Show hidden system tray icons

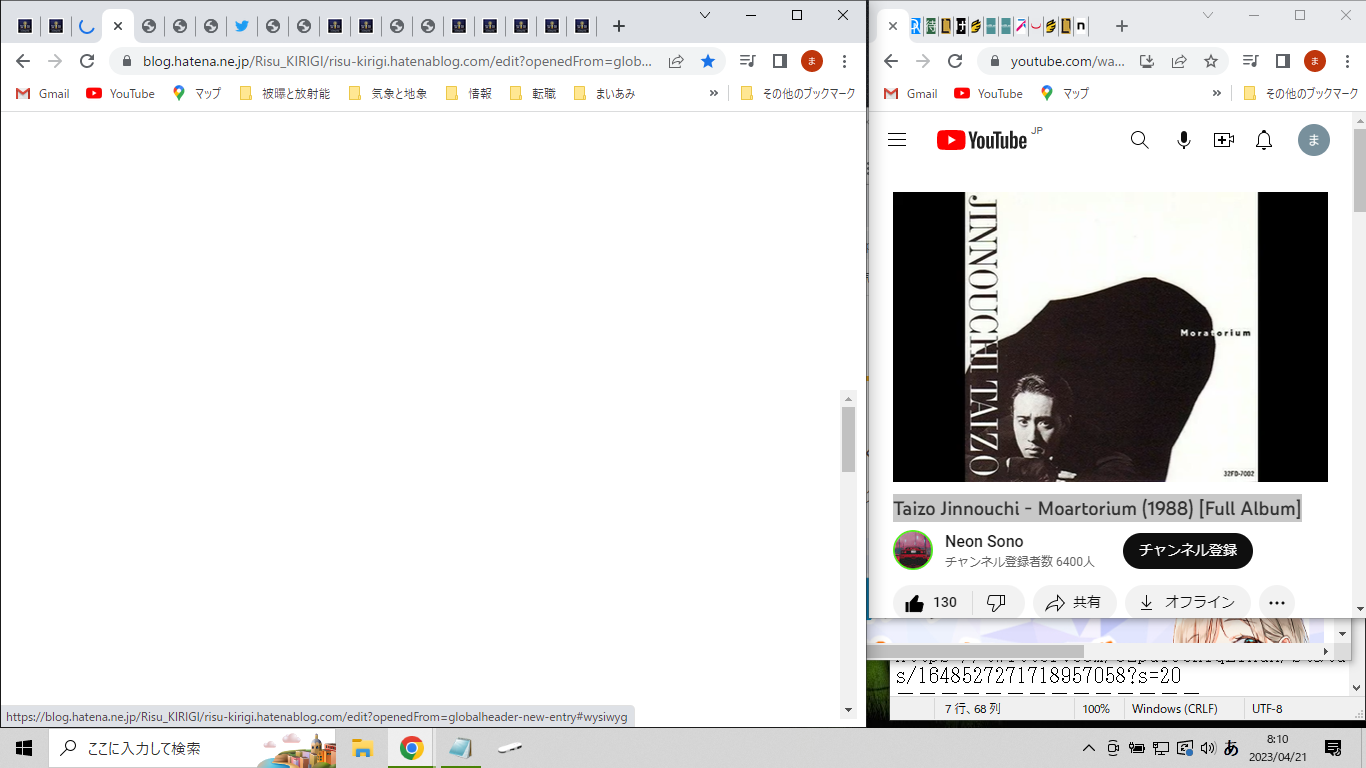(1089, 748)
